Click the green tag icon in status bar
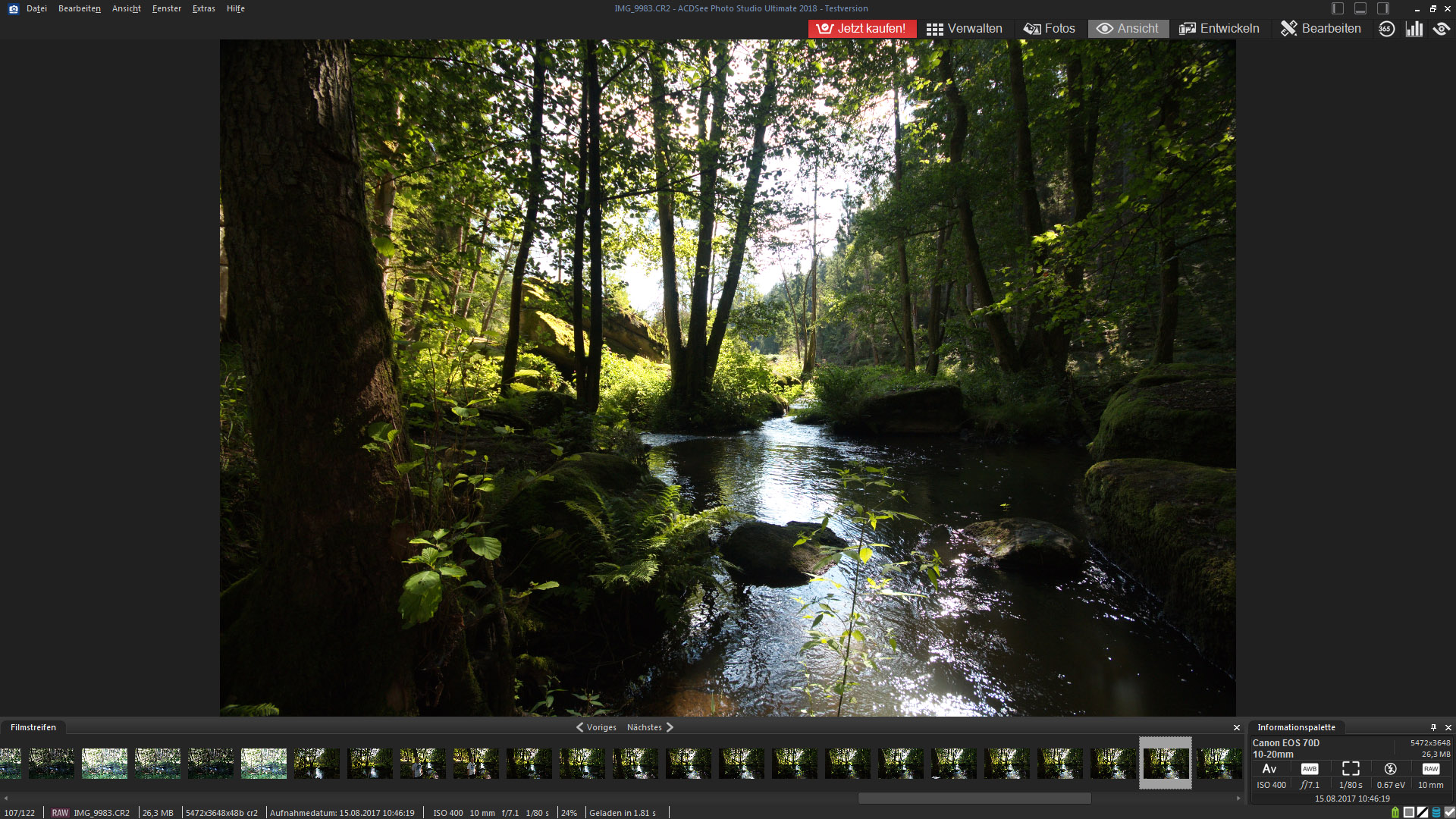The width and height of the screenshot is (1456, 819). pyautogui.click(x=1395, y=812)
